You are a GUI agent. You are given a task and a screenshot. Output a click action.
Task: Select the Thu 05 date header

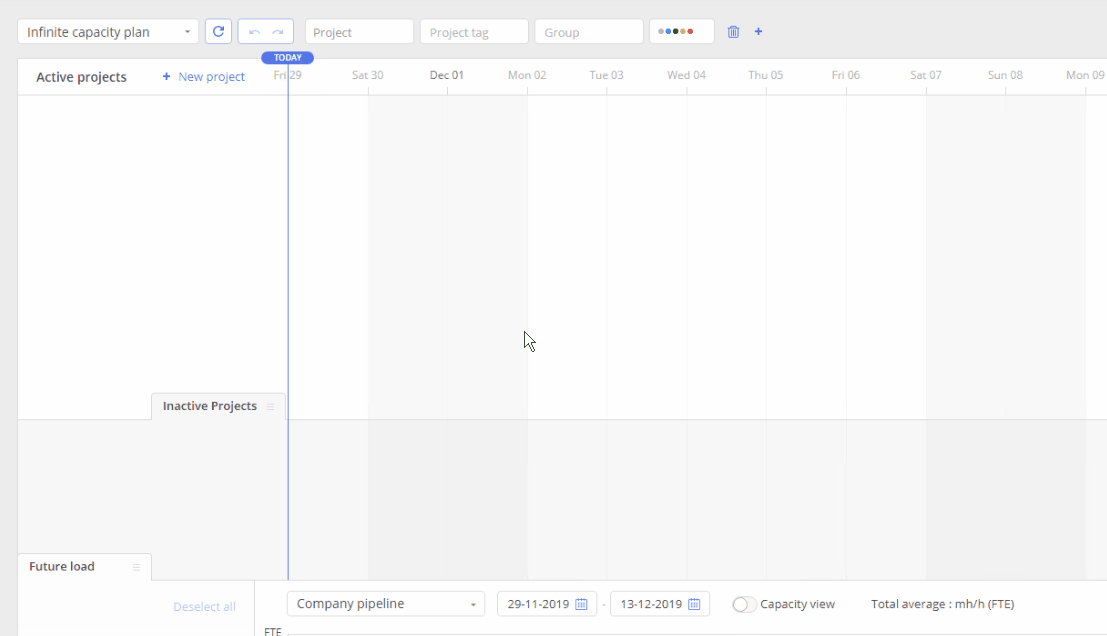coord(766,75)
